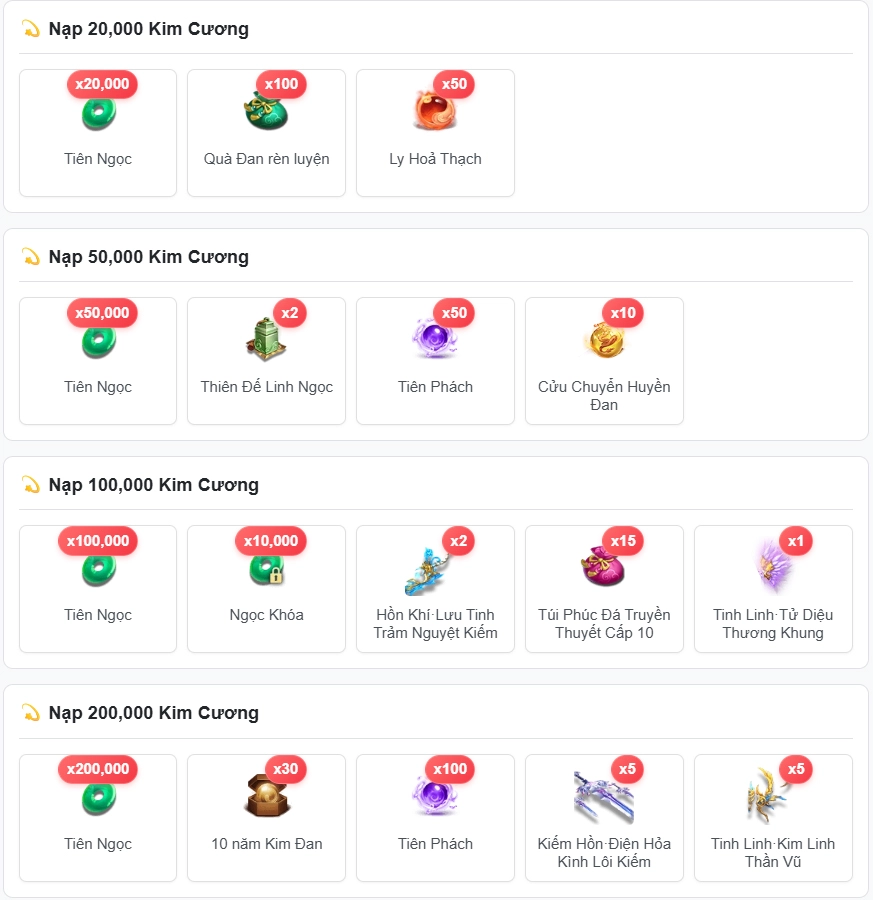
Task: Choose the Hồn Khí Lưu Tinh Trảm Nguyệt Kiếm sword icon
Action: tap(428, 571)
